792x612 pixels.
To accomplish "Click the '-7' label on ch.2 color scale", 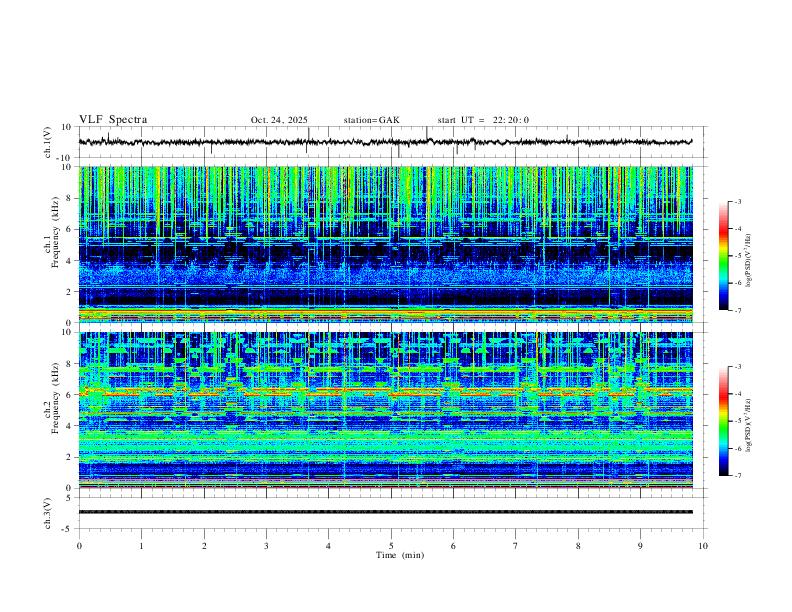I will click(737, 476).
